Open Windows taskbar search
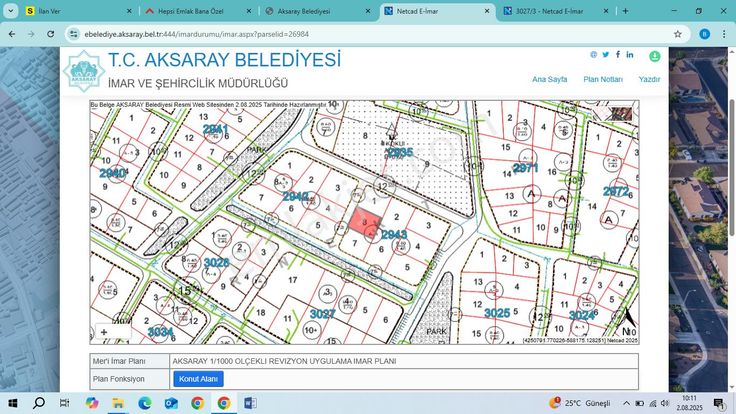Screen dimensions: 736x414 (39, 403)
